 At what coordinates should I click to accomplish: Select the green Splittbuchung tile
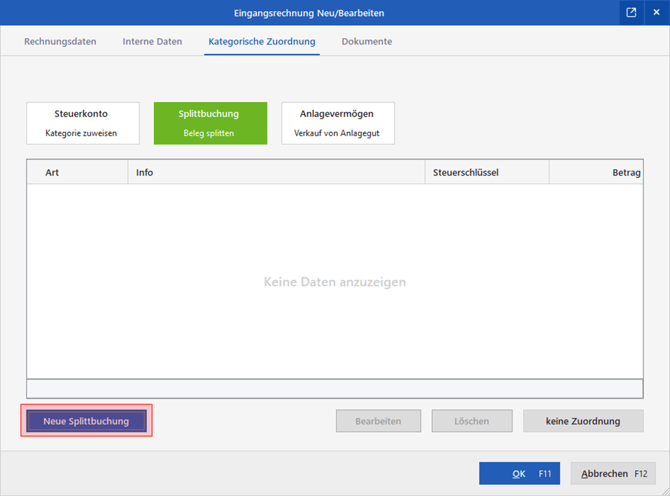[x=210, y=123]
